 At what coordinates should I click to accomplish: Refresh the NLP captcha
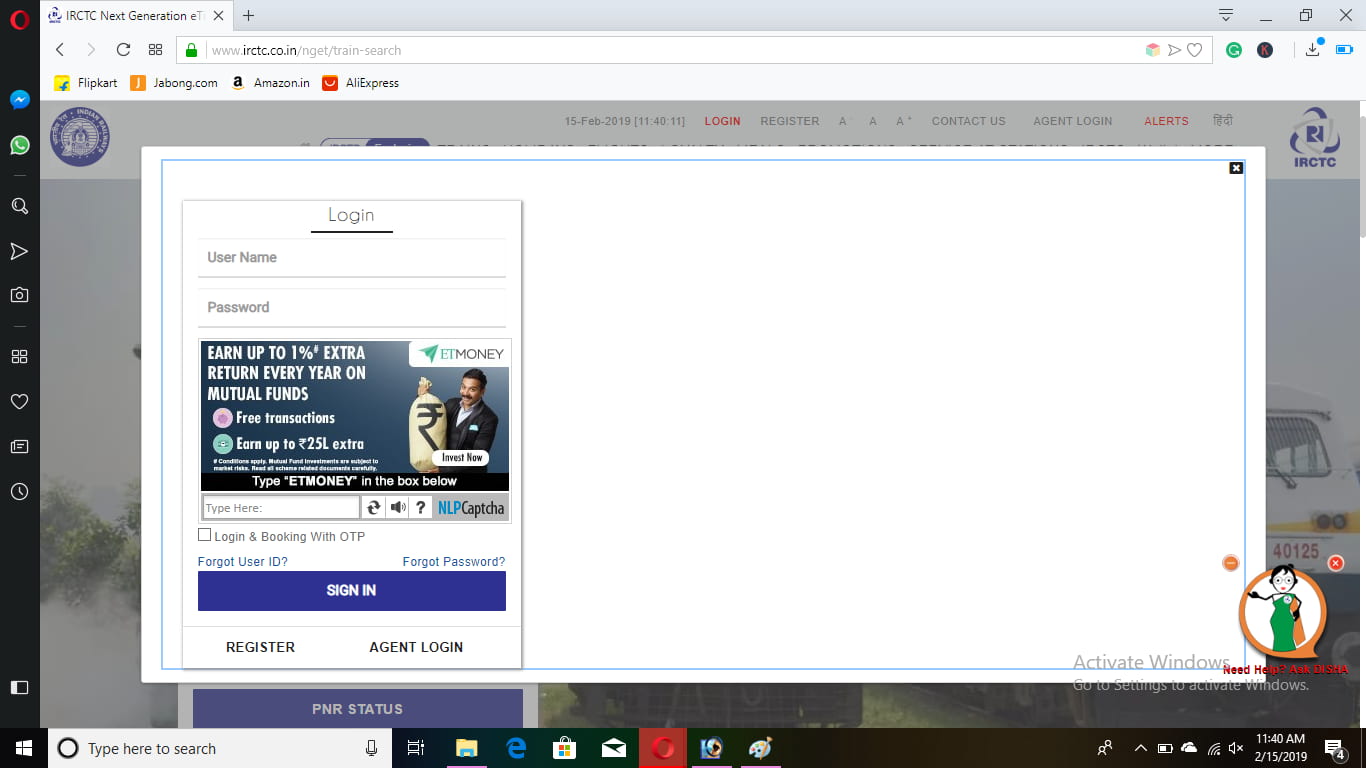[x=373, y=507]
